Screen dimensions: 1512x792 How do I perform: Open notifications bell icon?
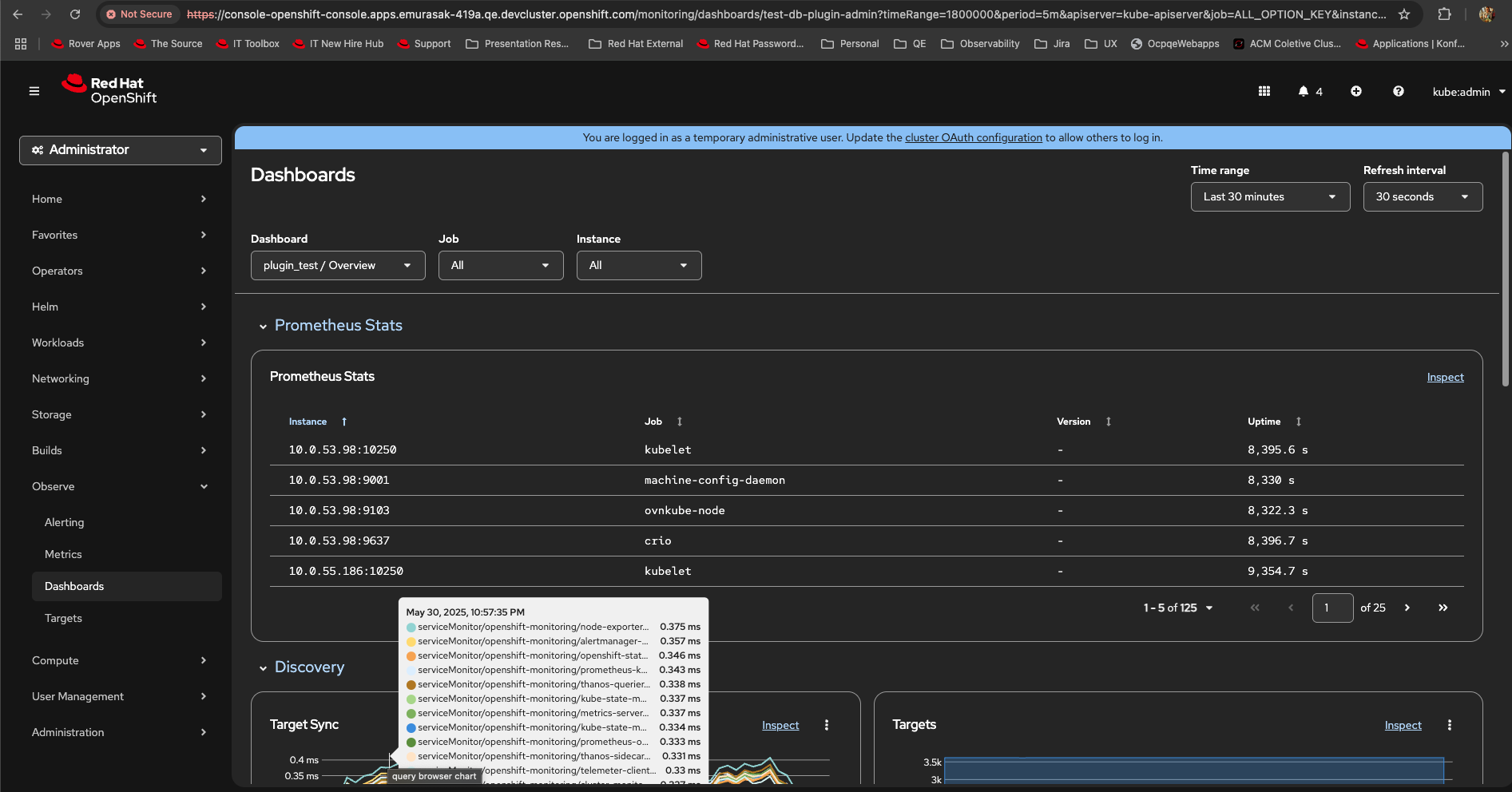[x=1304, y=92]
